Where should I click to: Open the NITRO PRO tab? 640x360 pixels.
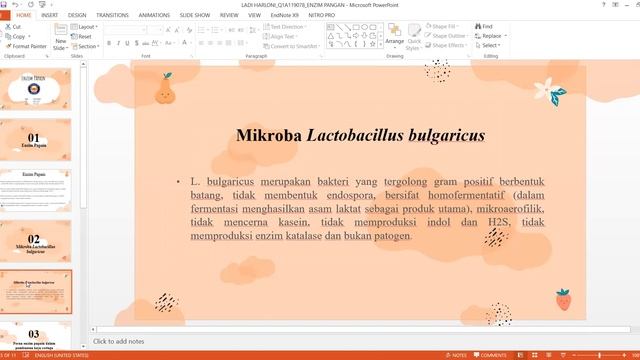coord(322,15)
